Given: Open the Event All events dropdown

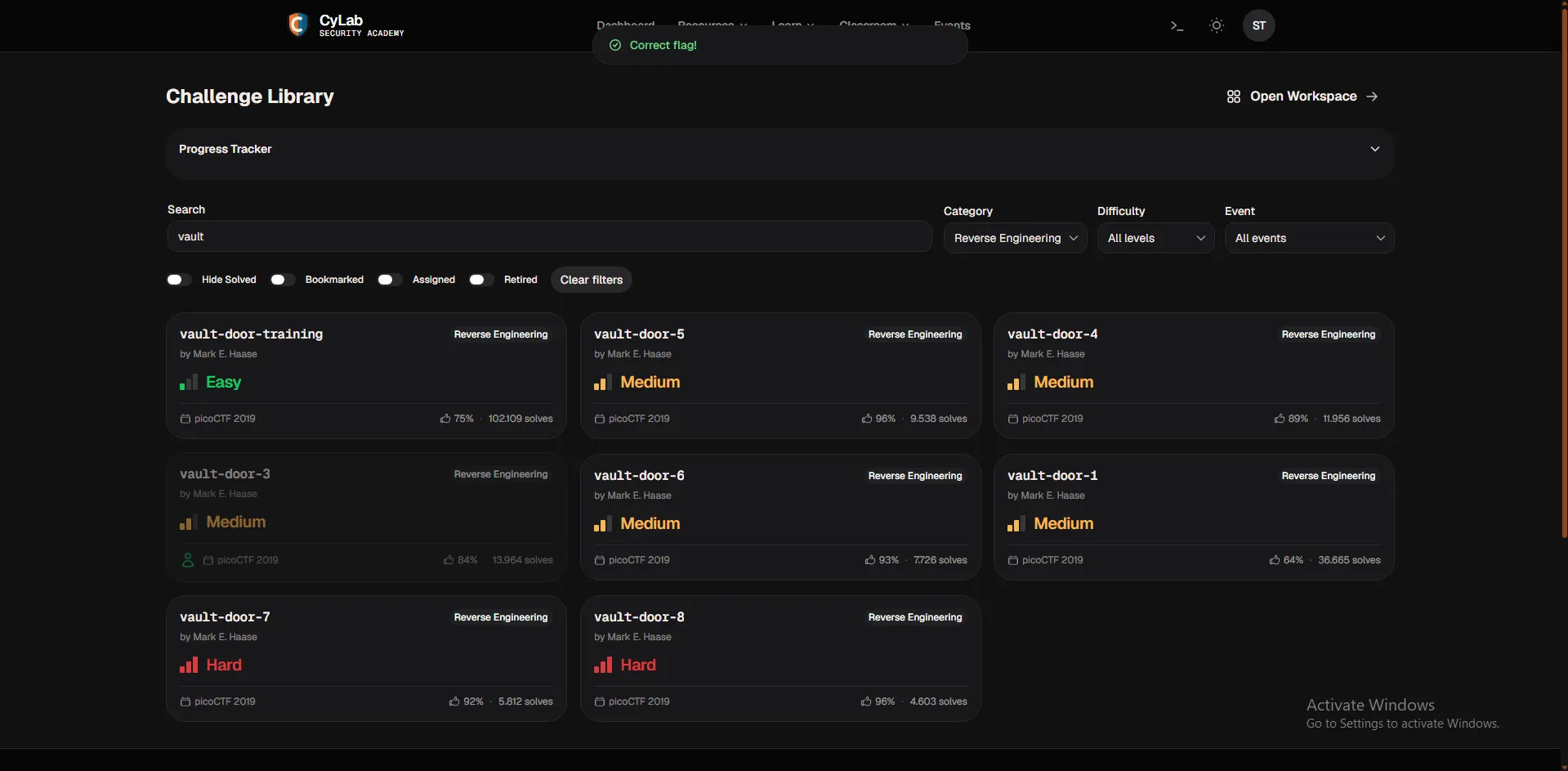Looking at the screenshot, I should point(1309,238).
